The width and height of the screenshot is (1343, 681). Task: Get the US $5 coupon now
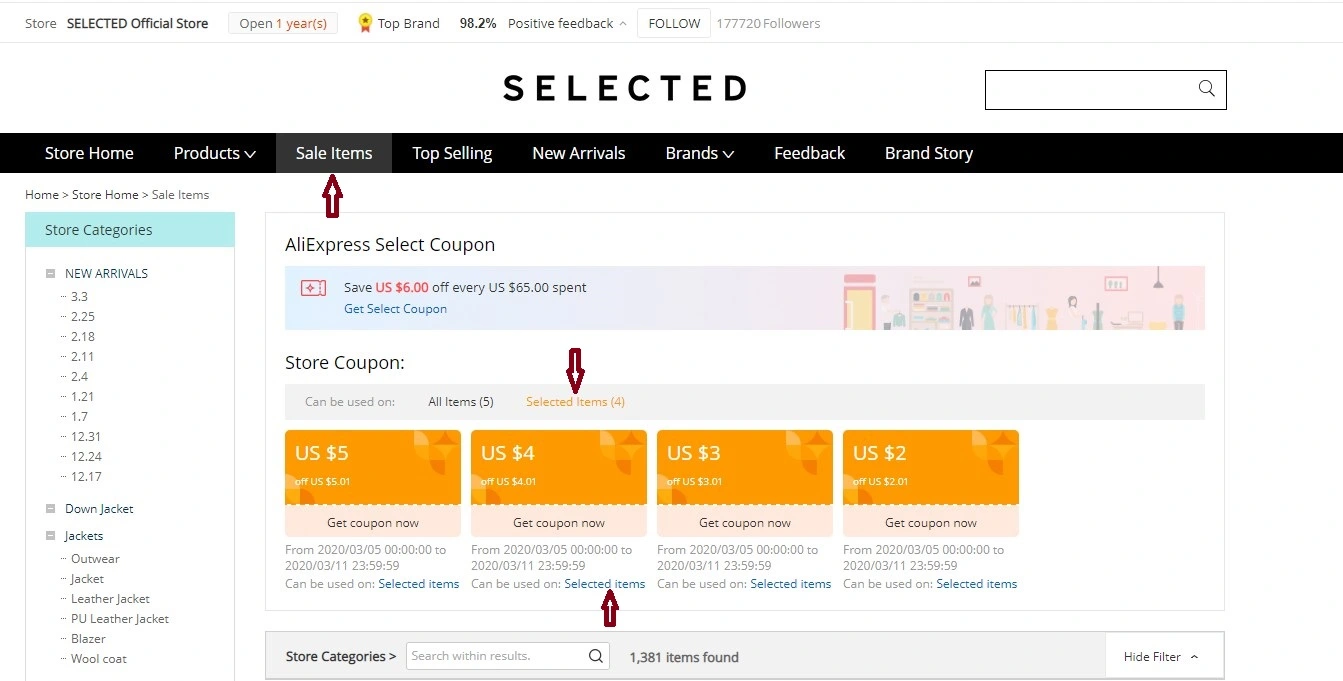tap(373, 522)
